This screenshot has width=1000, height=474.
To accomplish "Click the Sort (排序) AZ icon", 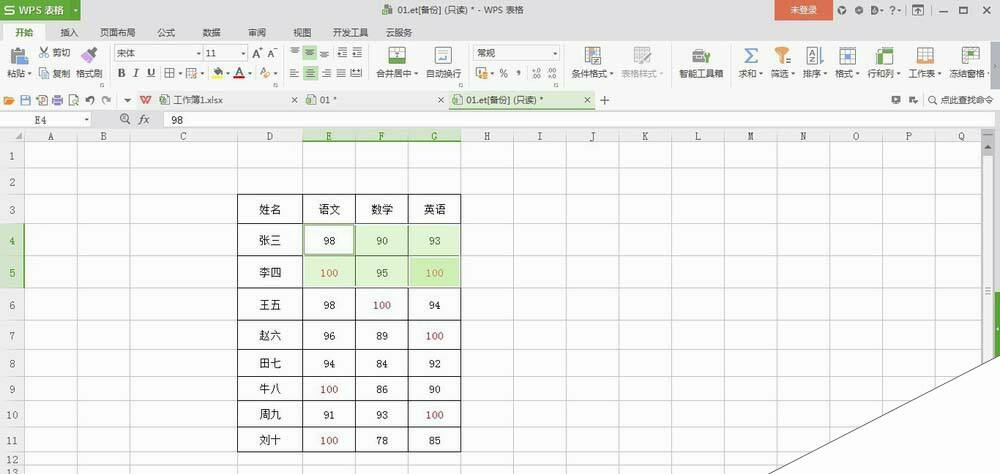I will tap(814, 56).
